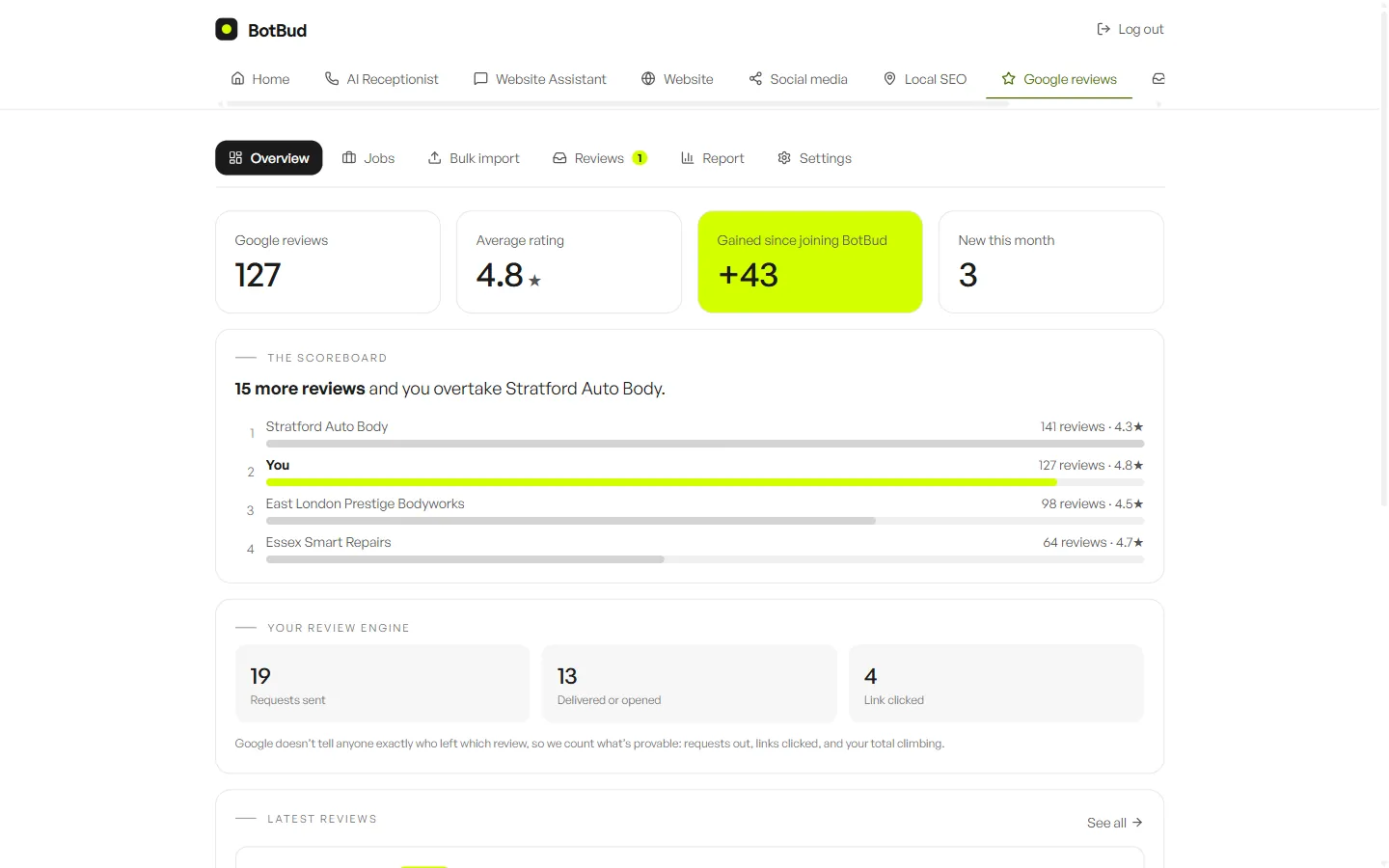Click the Essex Smart Repairs name
The width and height of the screenshot is (1389, 868).
[329, 542]
